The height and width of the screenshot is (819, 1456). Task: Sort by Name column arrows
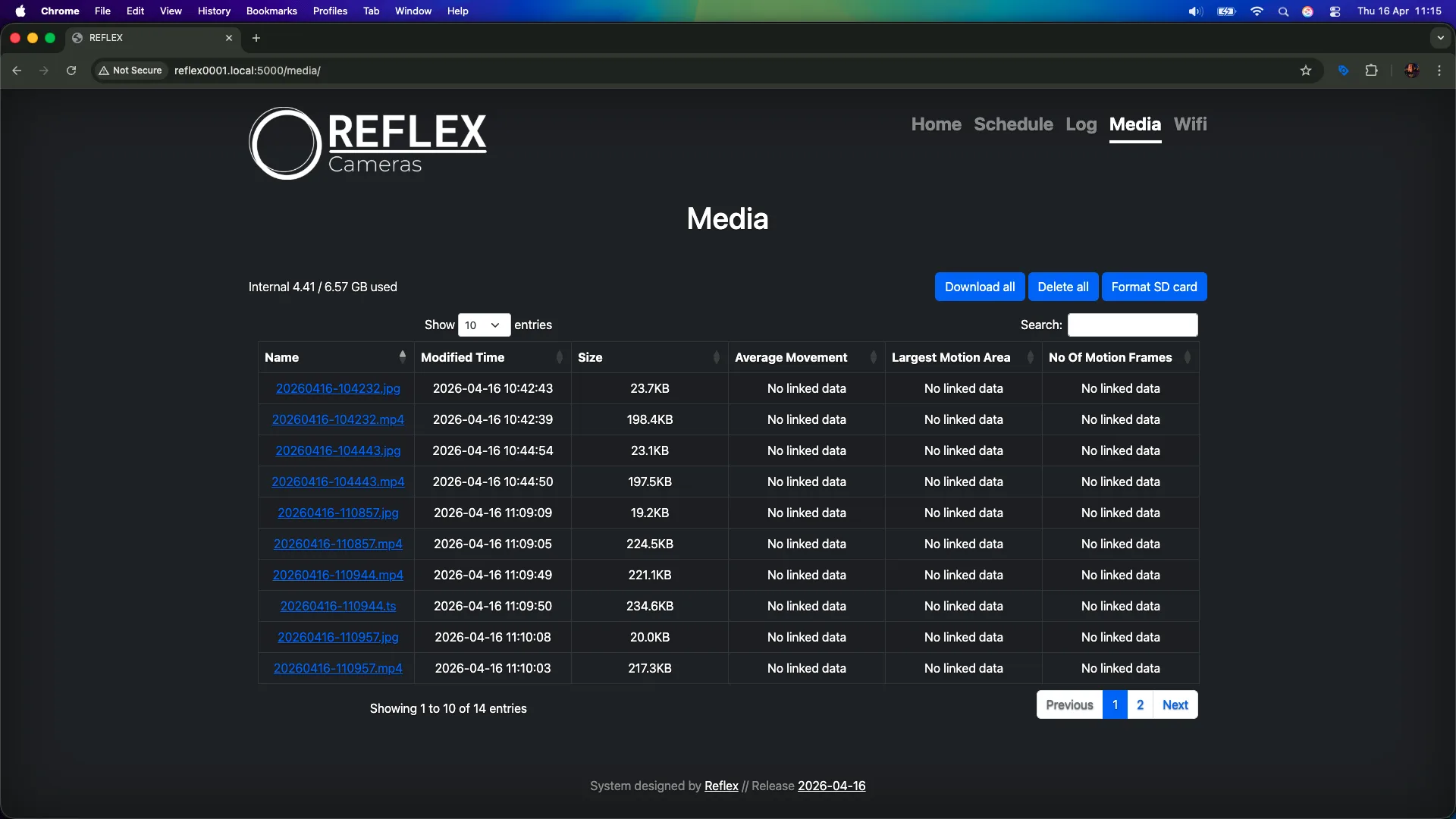click(402, 357)
